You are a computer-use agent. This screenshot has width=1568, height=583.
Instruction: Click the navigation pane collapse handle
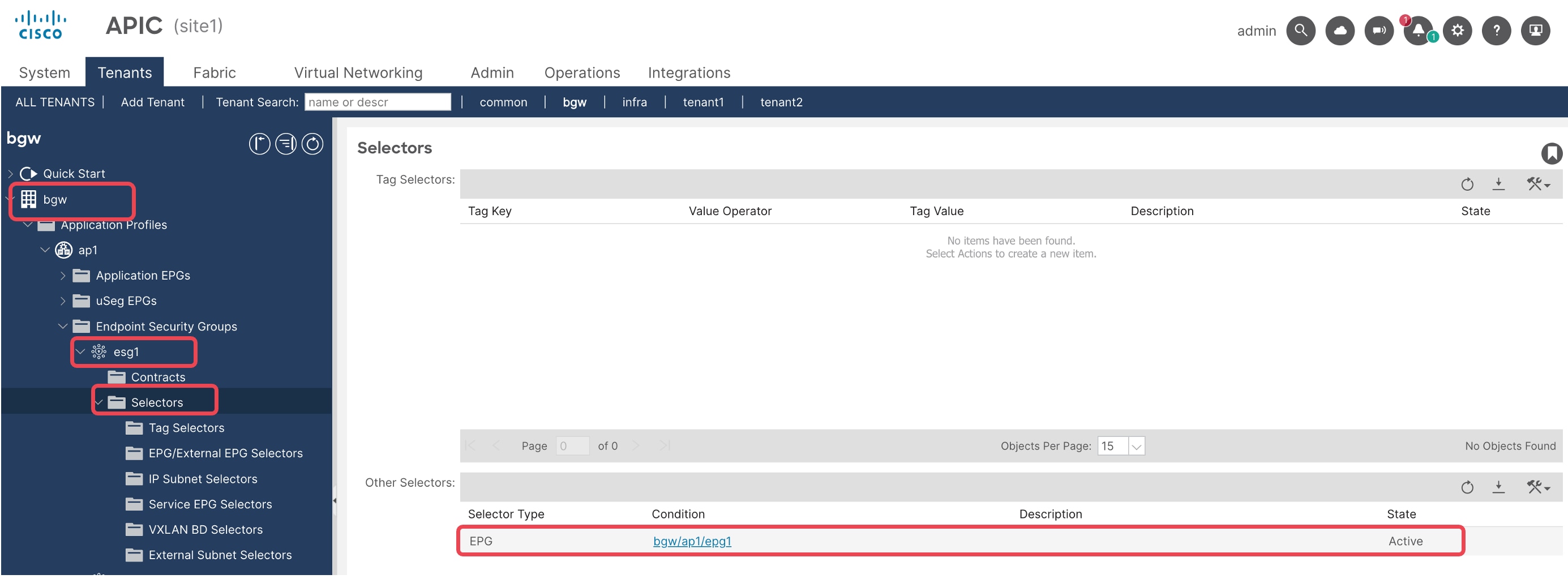coord(334,501)
